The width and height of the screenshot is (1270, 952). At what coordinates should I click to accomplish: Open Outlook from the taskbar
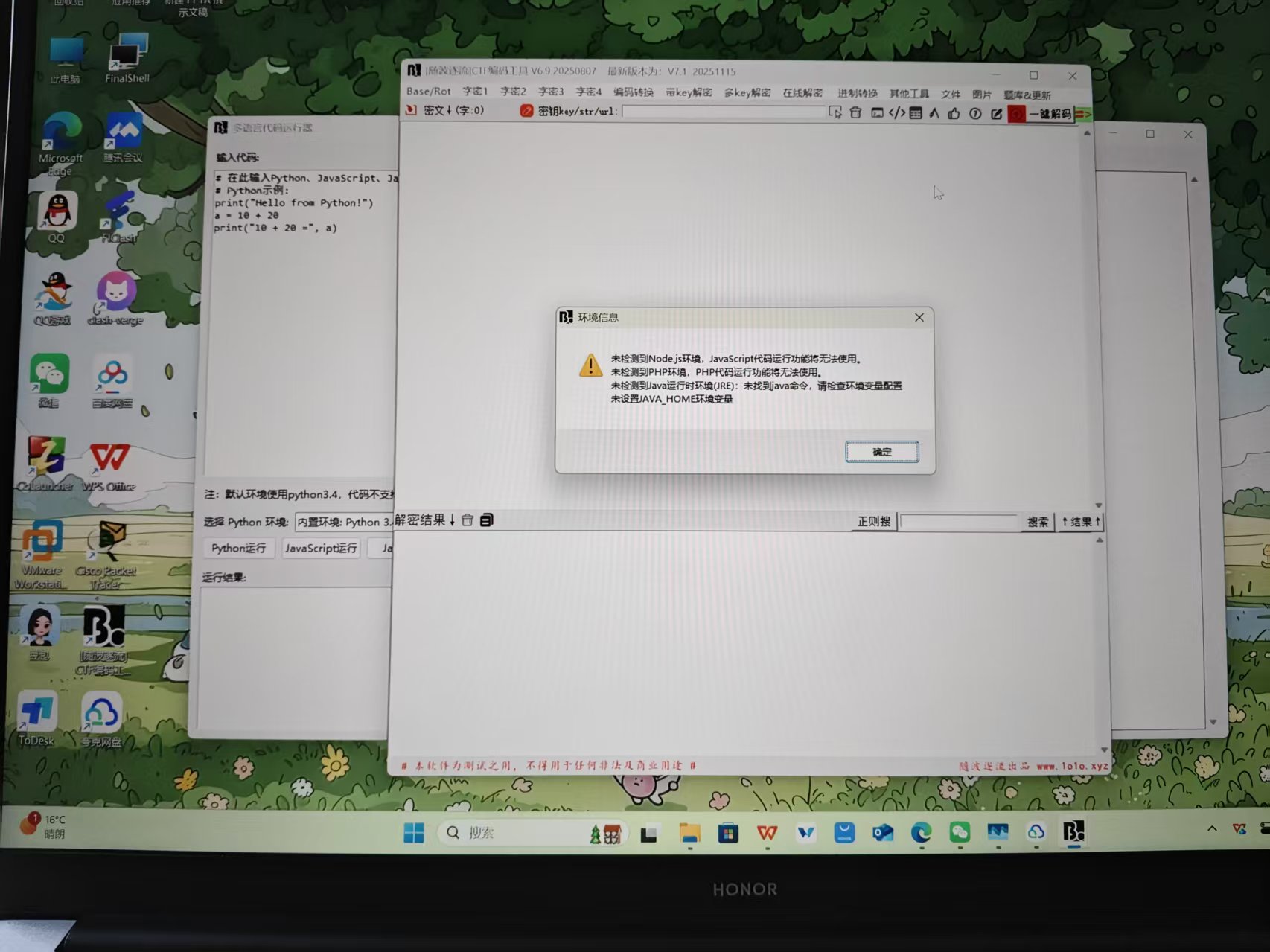click(883, 832)
